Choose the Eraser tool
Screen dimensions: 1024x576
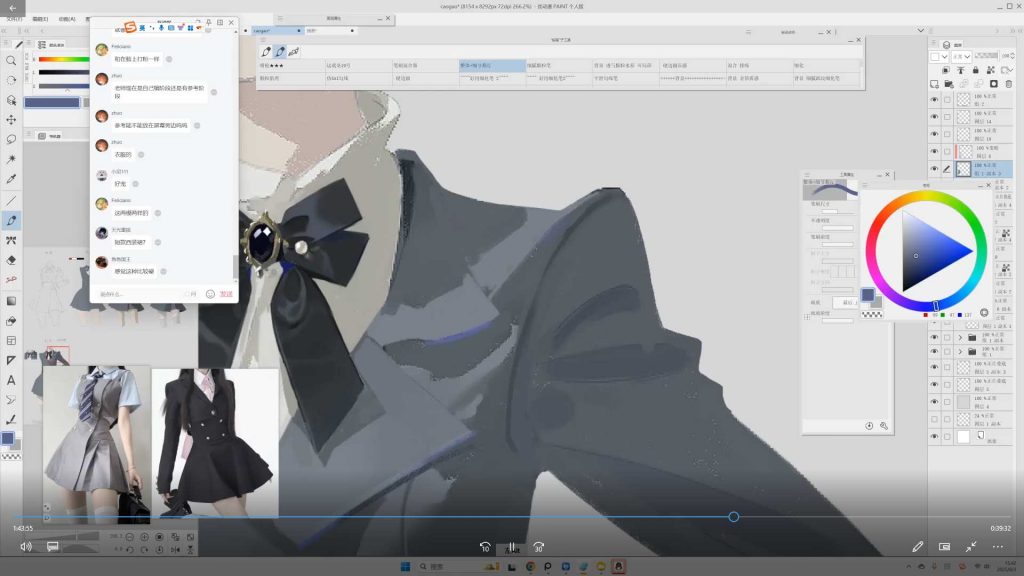[x=11, y=260]
